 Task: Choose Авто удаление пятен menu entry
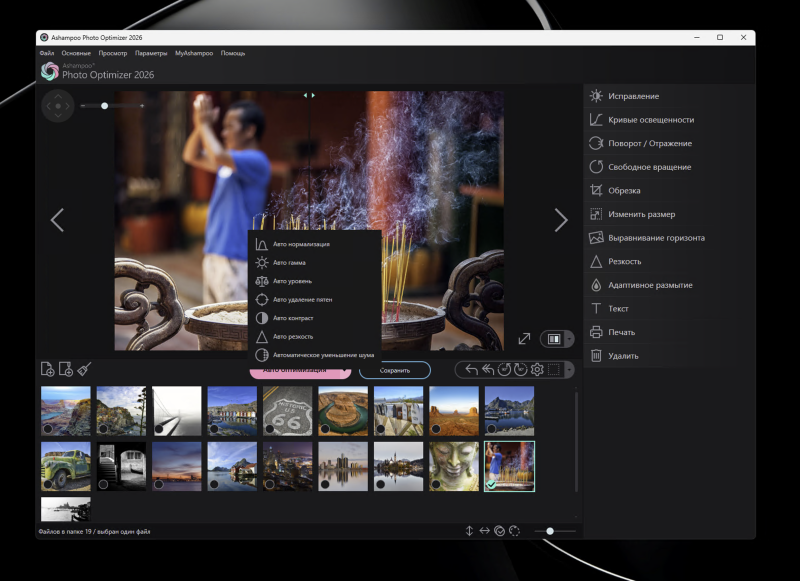pyautogui.click(x=315, y=299)
